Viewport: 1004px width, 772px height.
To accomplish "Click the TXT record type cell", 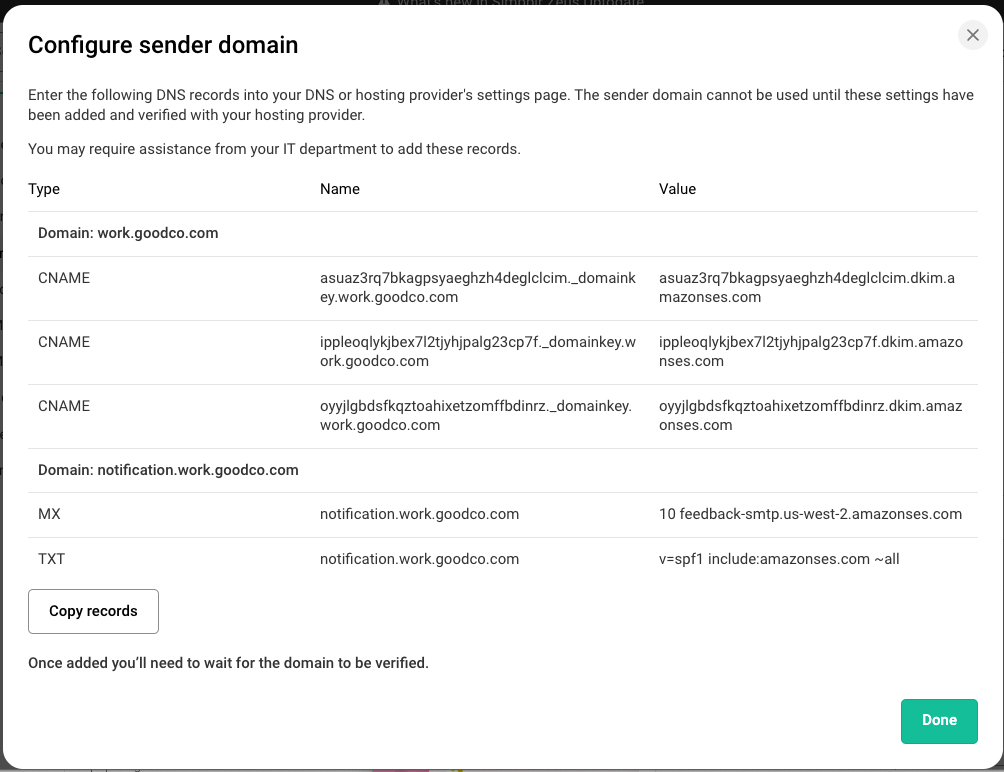I will 51,559.
